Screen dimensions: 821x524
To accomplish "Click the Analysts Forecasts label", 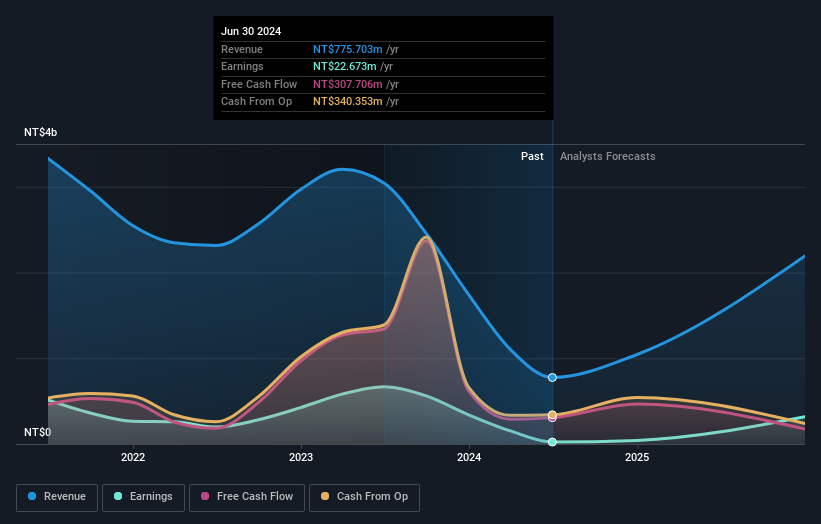I will (607, 156).
